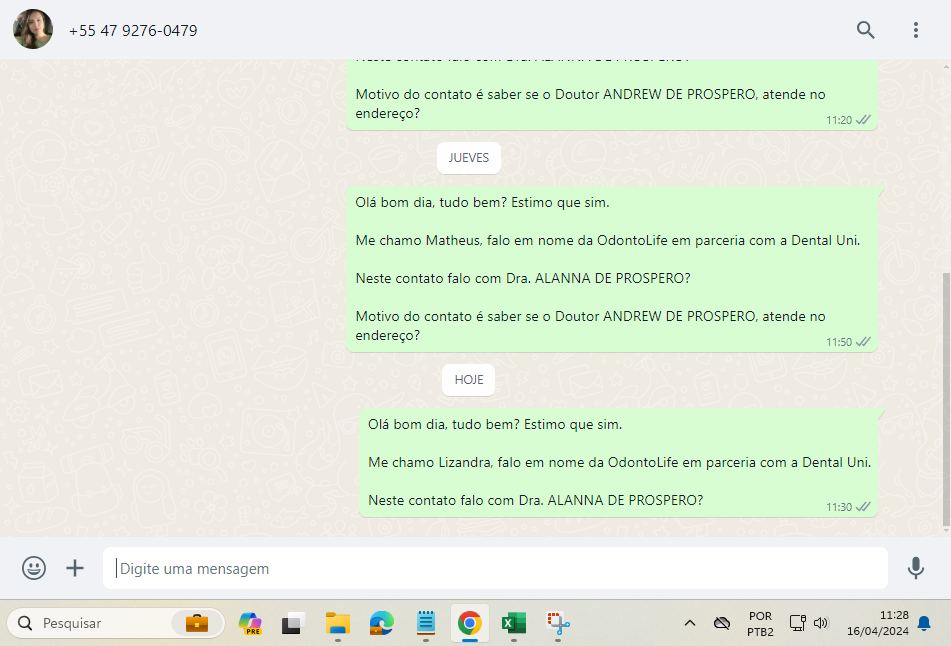The image size is (951, 646).
Task: Click magnifier icon in Pesquisar box
Action: point(25,623)
